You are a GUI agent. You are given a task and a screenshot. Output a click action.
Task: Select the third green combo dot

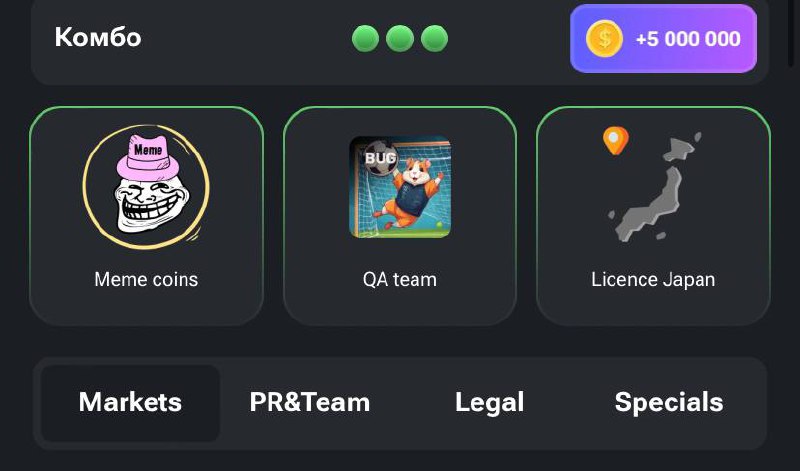click(435, 39)
